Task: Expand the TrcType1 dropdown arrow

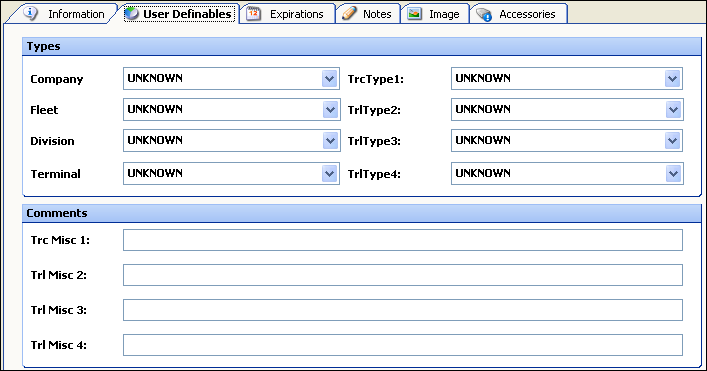Action: tap(673, 79)
